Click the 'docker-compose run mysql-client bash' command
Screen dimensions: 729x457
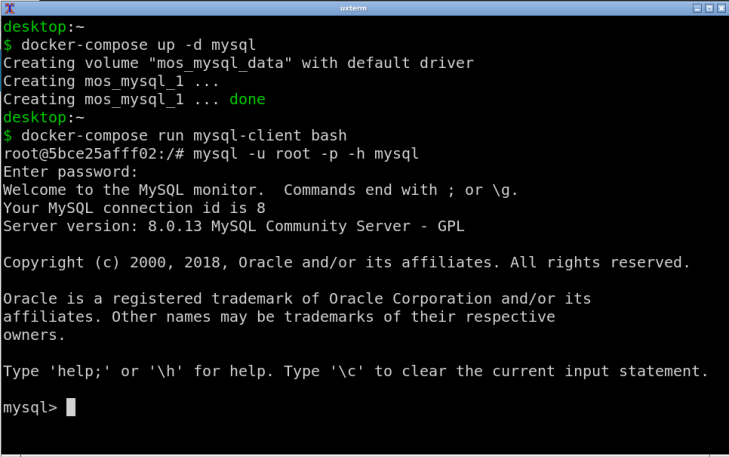[184, 136]
